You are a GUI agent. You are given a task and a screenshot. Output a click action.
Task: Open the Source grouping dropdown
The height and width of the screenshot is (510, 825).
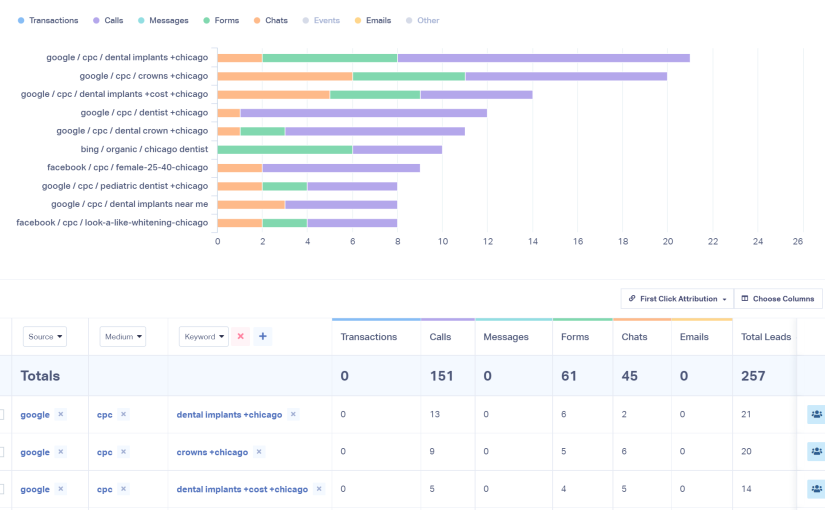[x=45, y=337]
